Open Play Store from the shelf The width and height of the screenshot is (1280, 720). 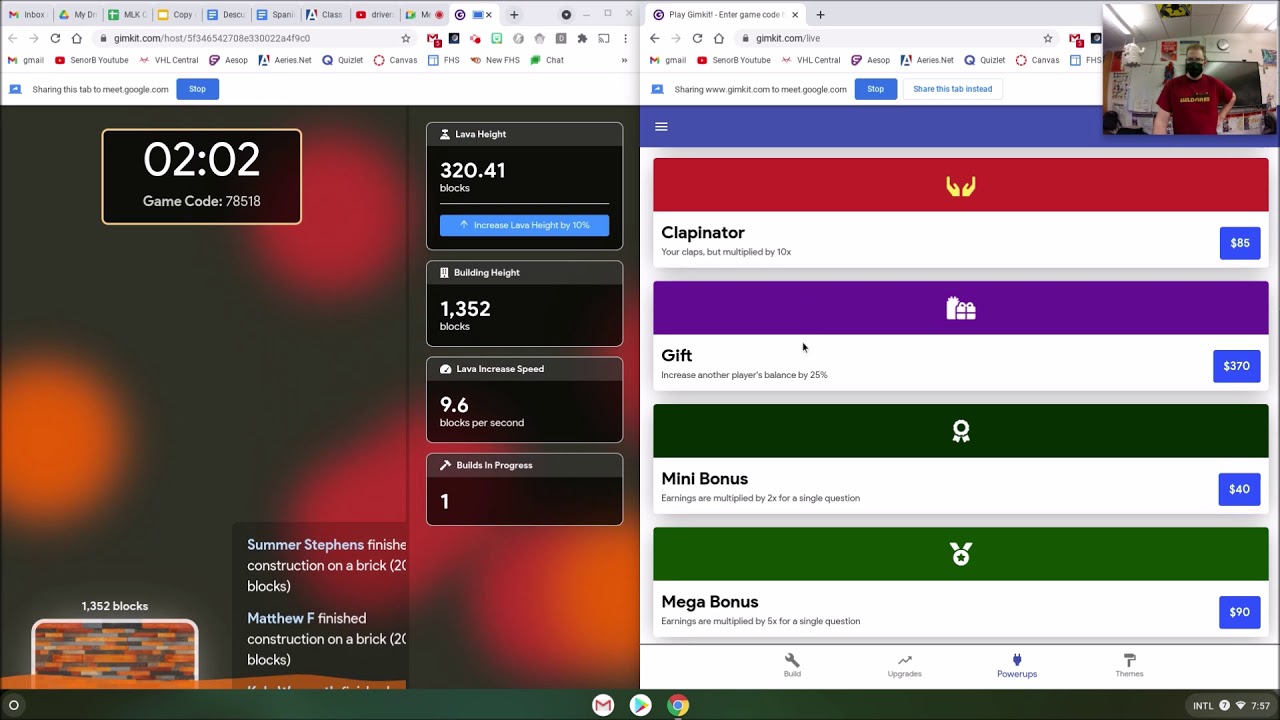point(640,705)
